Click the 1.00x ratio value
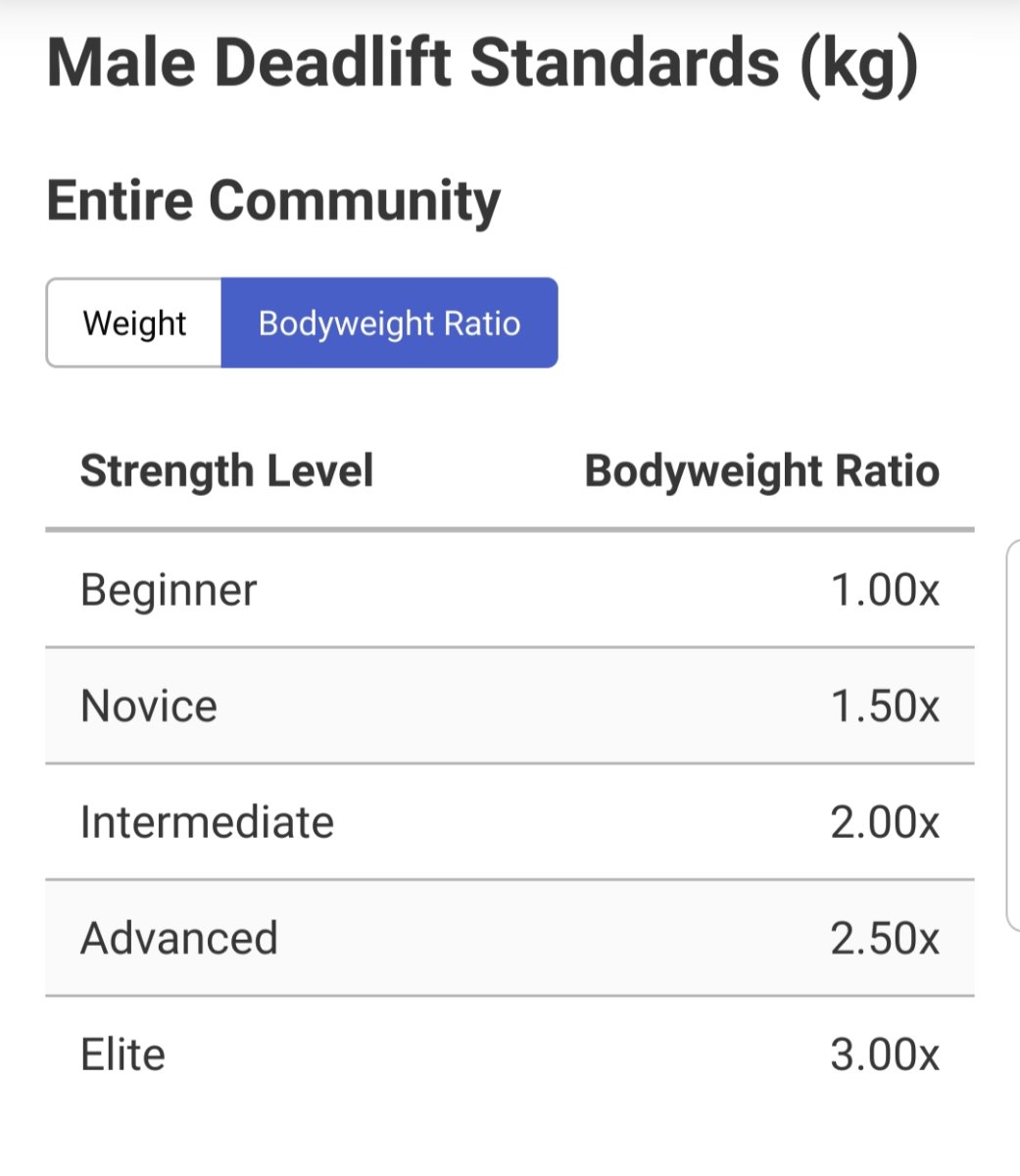This screenshot has height=1176, width=1020. [x=884, y=590]
